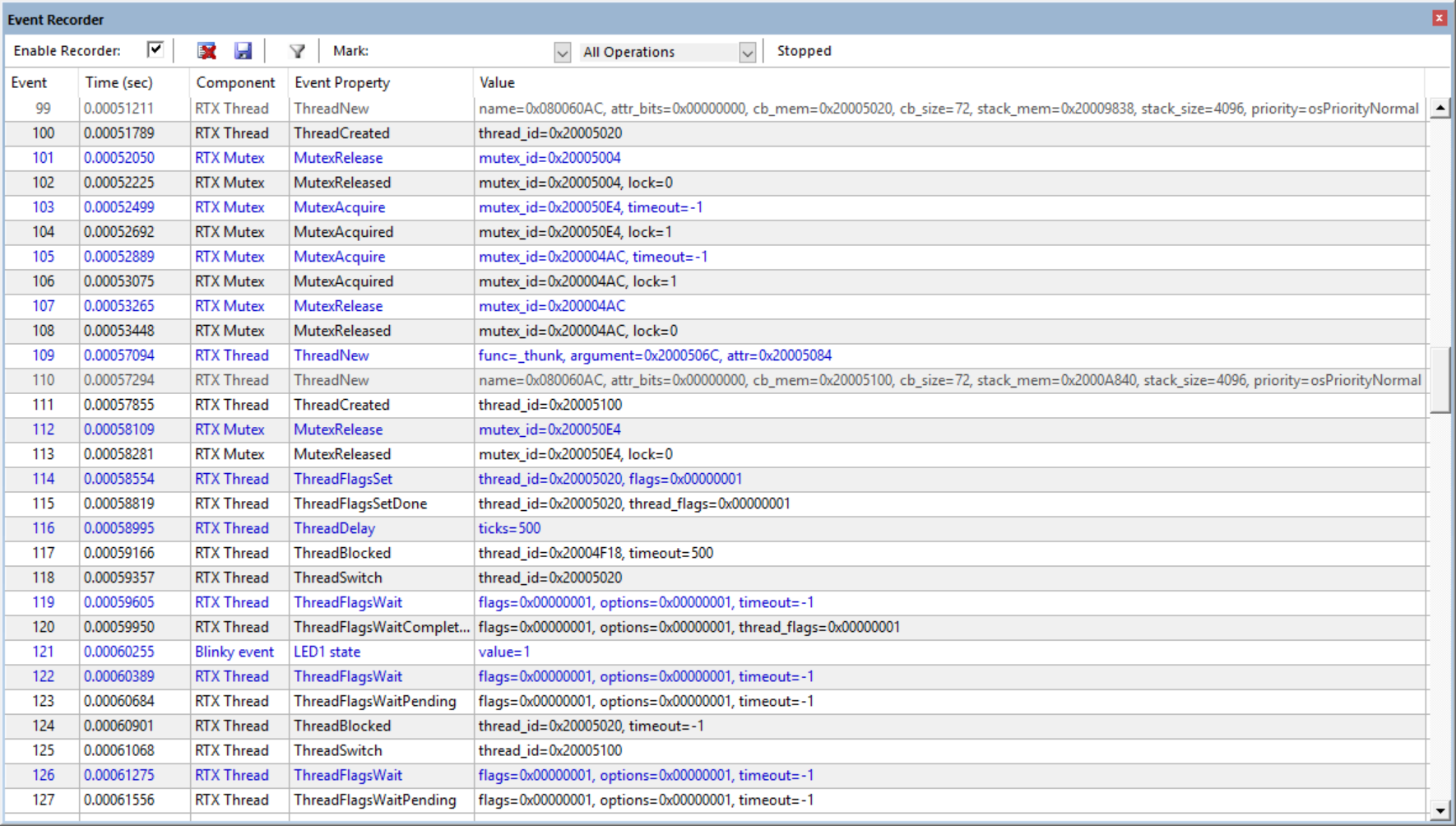Click the Component column header
1456x826 pixels.
(235, 82)
